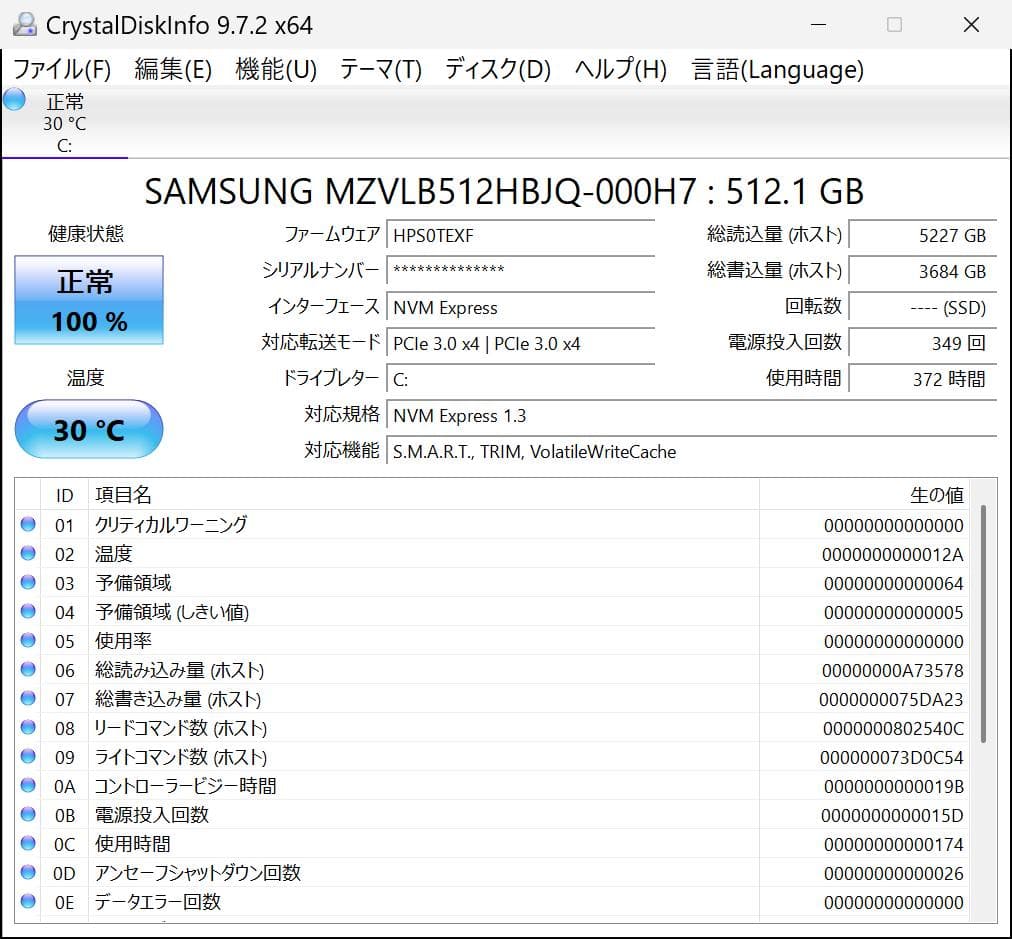Click the transfer mode field PCIe 3.0 x4
Screen dimensions: 1012x939
point(520,343)
